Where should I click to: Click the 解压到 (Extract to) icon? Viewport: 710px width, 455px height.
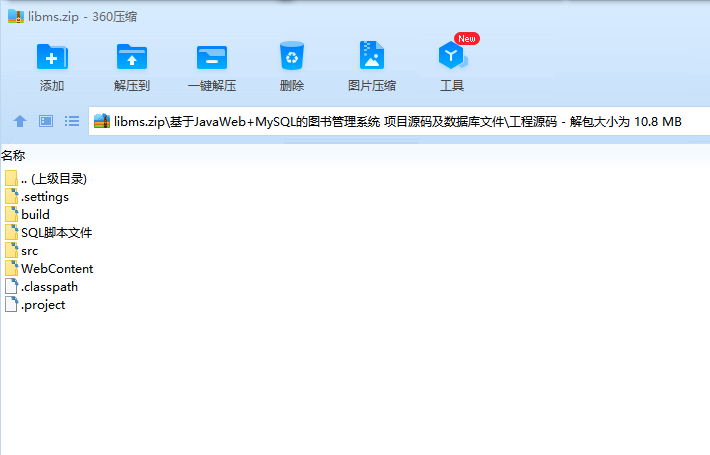point(132,57)
